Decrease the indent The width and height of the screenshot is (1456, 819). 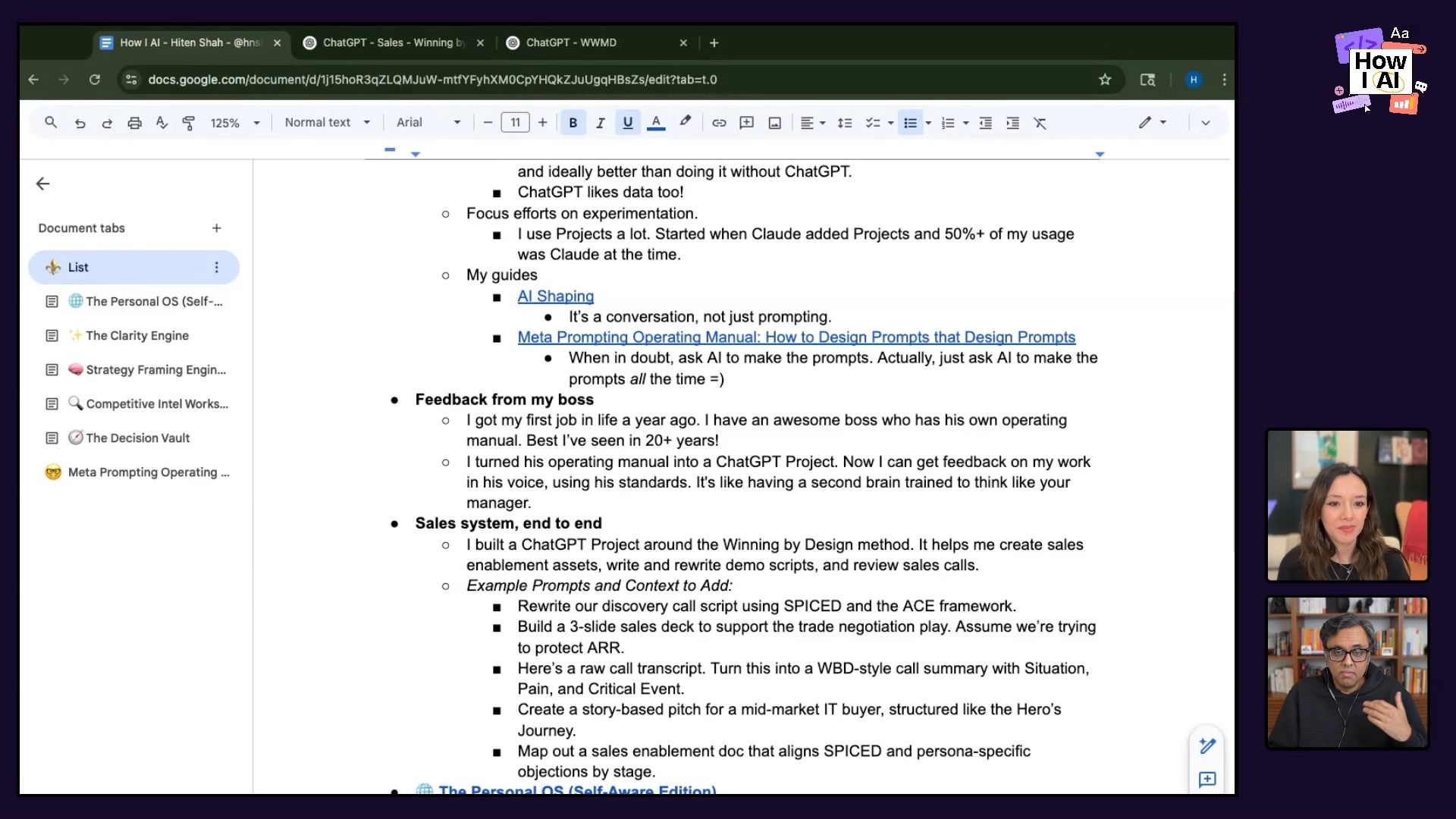[985, 123]
